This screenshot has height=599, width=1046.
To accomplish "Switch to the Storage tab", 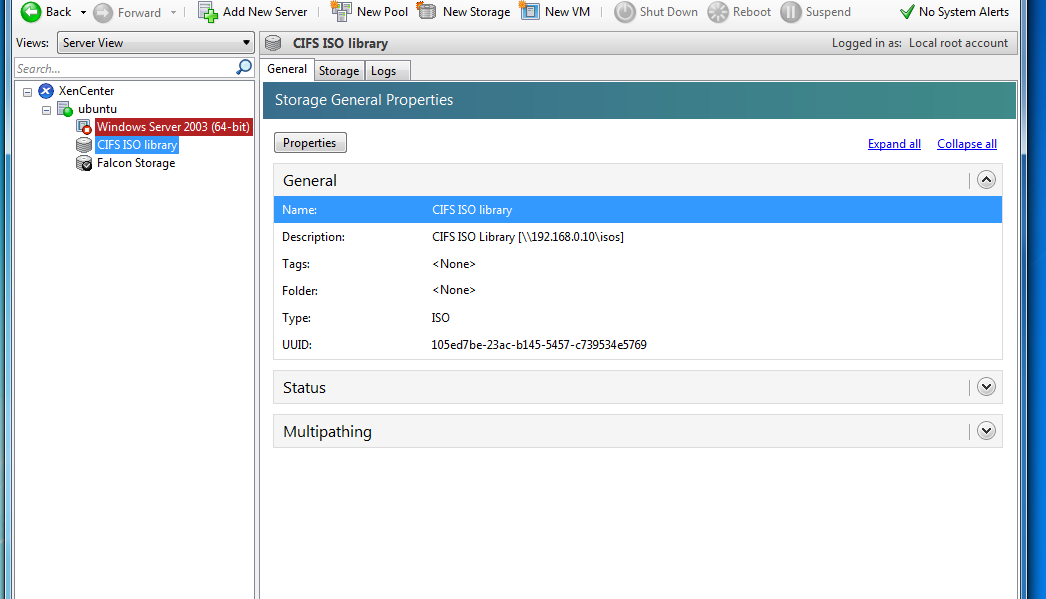I will pyautogui.click(x=339, y=70).
